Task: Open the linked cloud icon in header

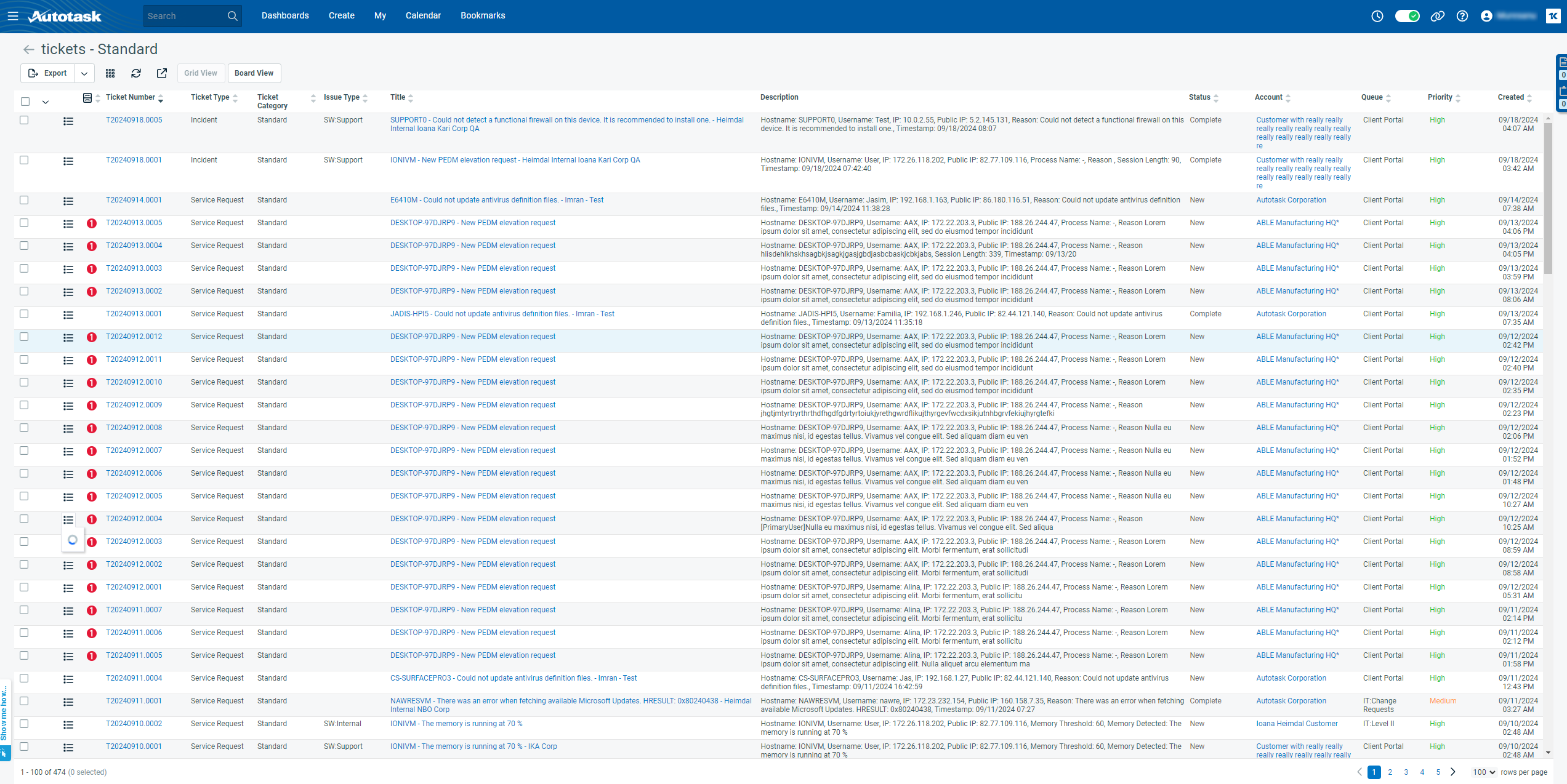Action: click(1437, 16)
